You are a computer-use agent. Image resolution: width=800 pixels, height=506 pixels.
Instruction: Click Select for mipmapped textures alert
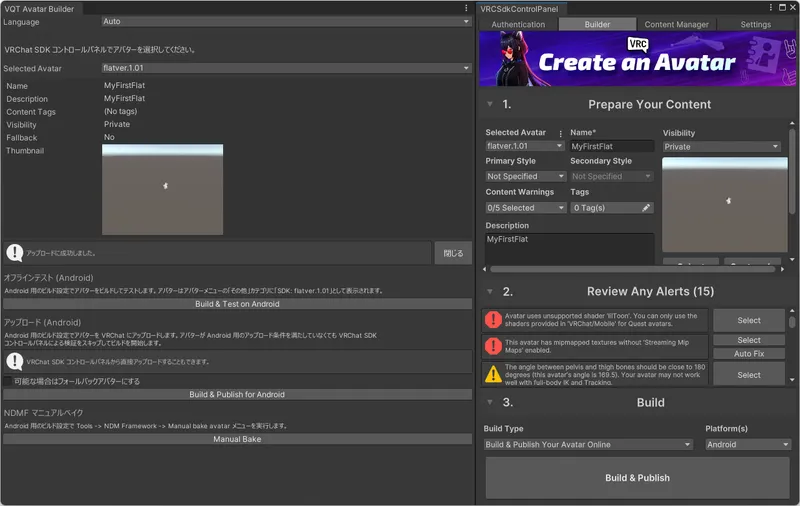(748, 340)
